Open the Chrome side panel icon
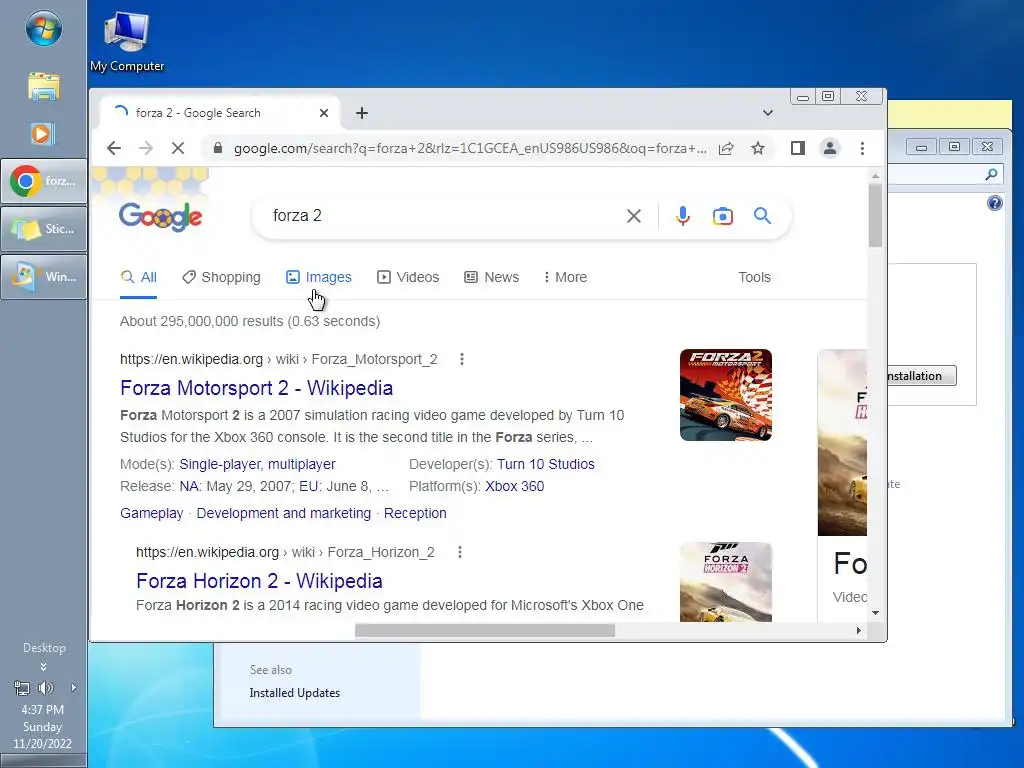 (x=797, y=148)
